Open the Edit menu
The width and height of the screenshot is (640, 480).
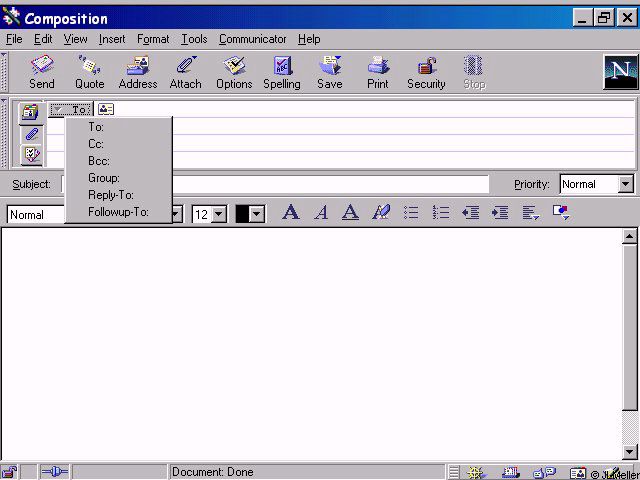point(43,39)
